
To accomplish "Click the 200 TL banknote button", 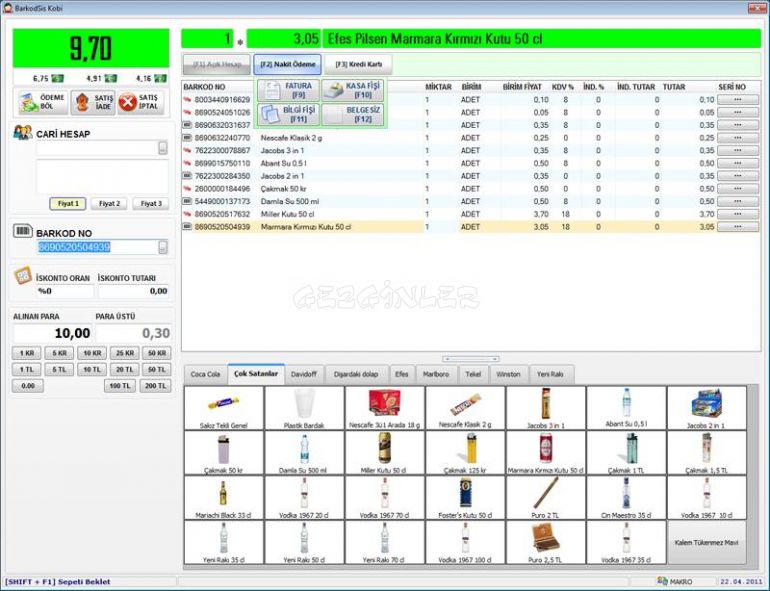I will [x=156, y=386].
